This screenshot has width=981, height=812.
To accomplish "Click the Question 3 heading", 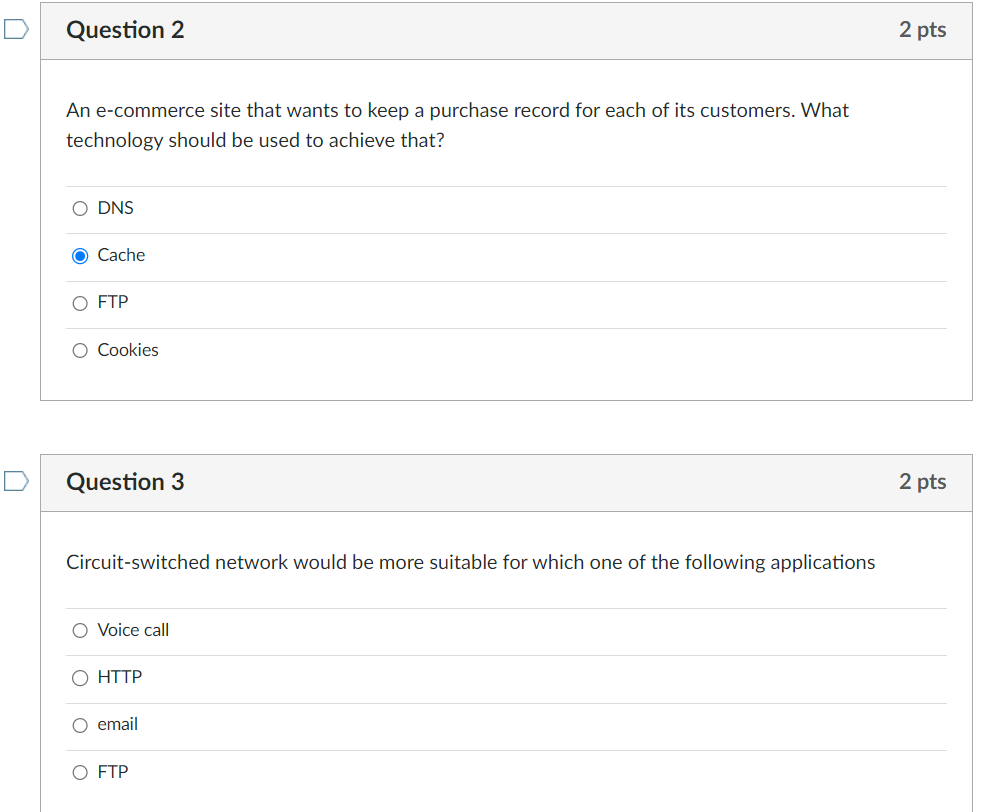I will [x=125, y=482].
